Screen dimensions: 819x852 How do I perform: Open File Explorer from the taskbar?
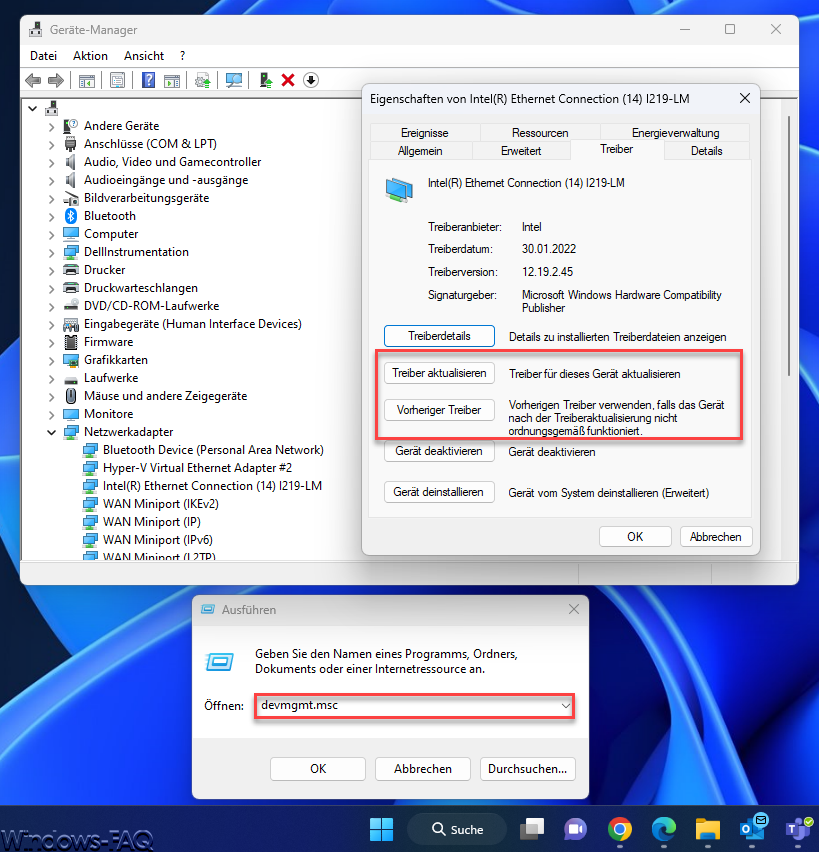708,829
